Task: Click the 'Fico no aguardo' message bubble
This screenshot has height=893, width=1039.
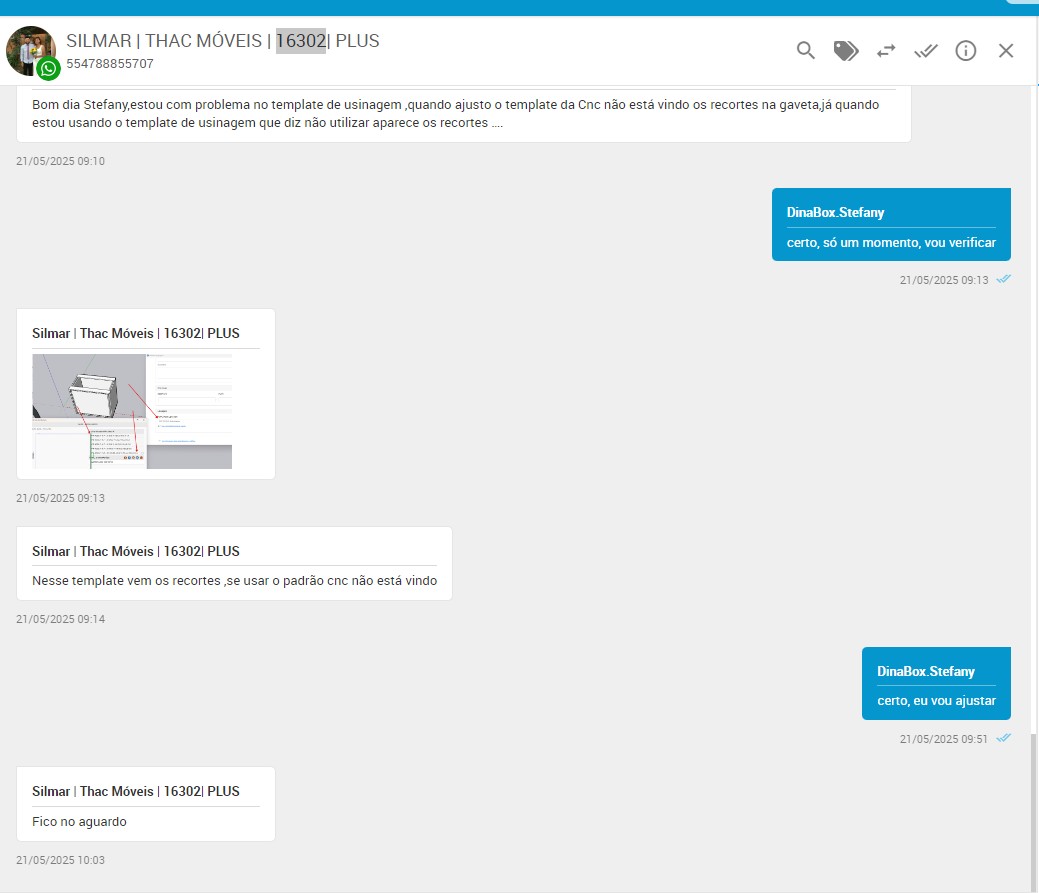Action: pyautogui.click(x=80, y=822)
